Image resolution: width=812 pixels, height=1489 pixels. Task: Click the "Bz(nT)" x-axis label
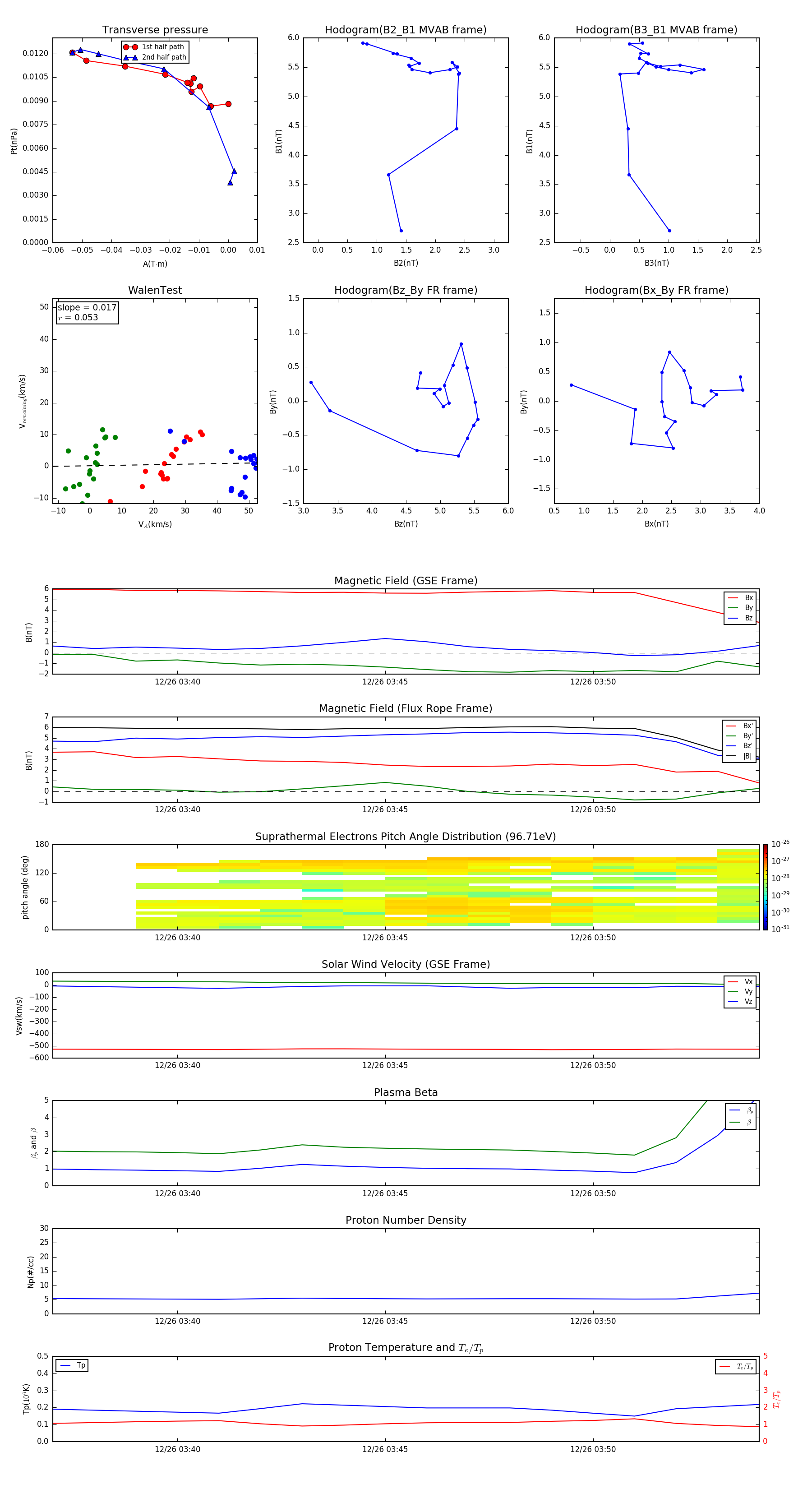[406, 524]
